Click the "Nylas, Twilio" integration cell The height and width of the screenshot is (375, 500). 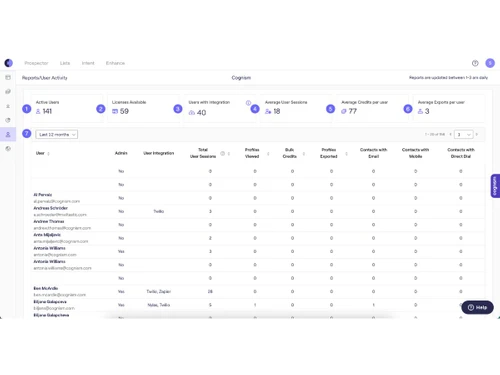click(159, 305)
